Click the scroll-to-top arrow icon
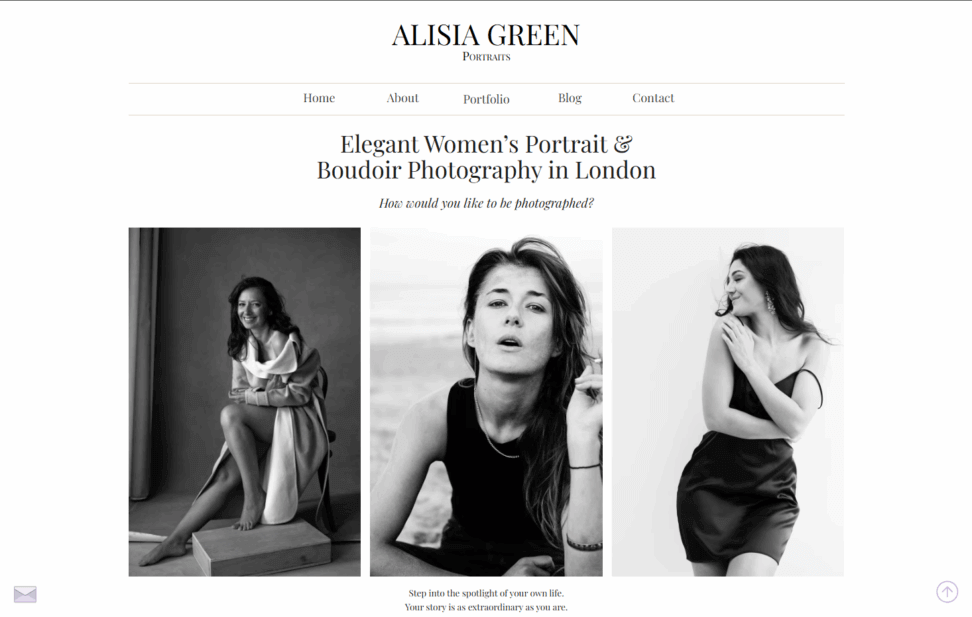 point(947,592)
